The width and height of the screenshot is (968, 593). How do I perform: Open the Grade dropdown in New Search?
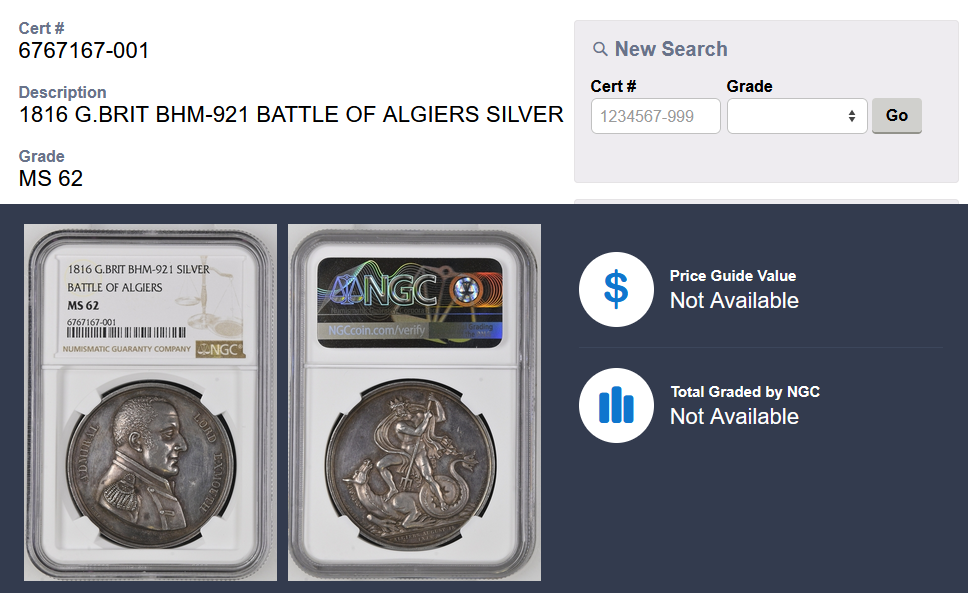pos(796,116)
